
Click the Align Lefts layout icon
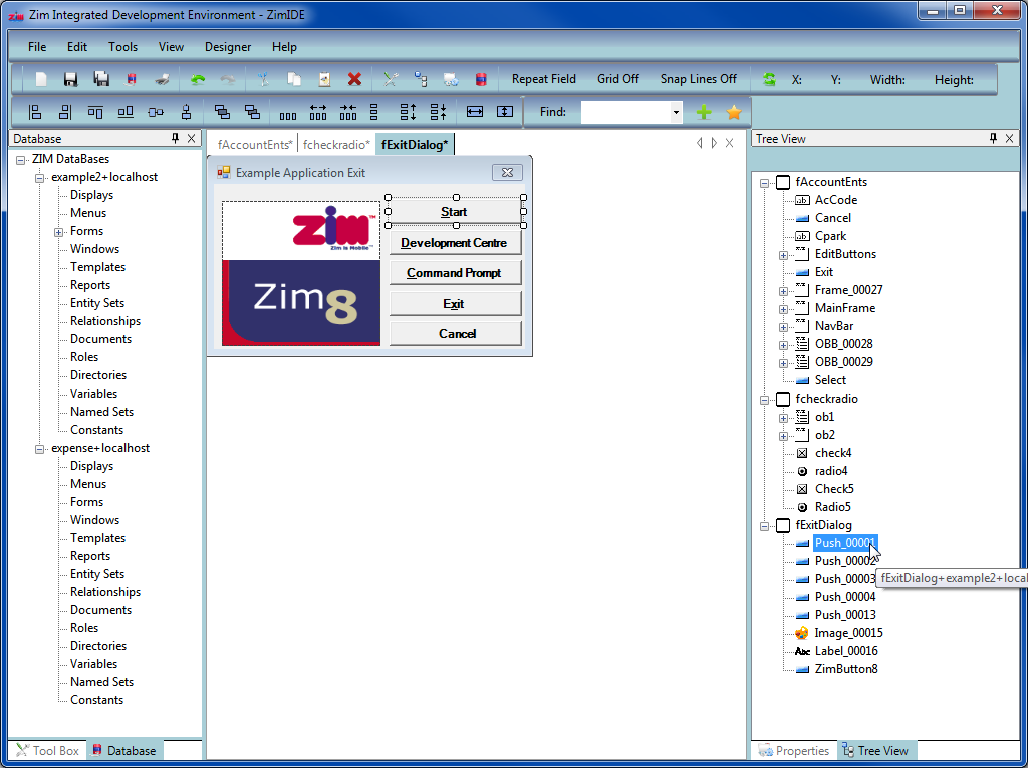[x=35, y=112]
